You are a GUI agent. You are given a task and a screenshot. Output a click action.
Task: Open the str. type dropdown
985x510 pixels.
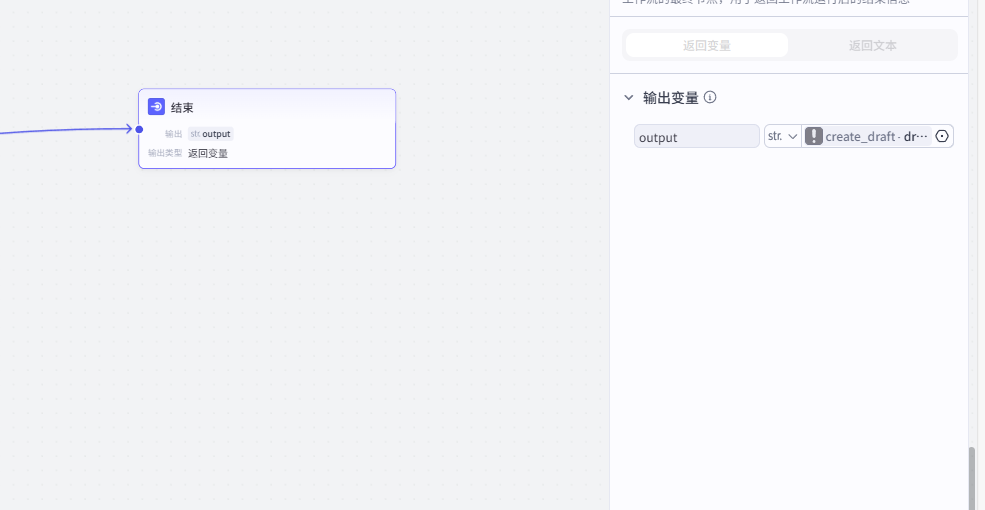(782, 137)
